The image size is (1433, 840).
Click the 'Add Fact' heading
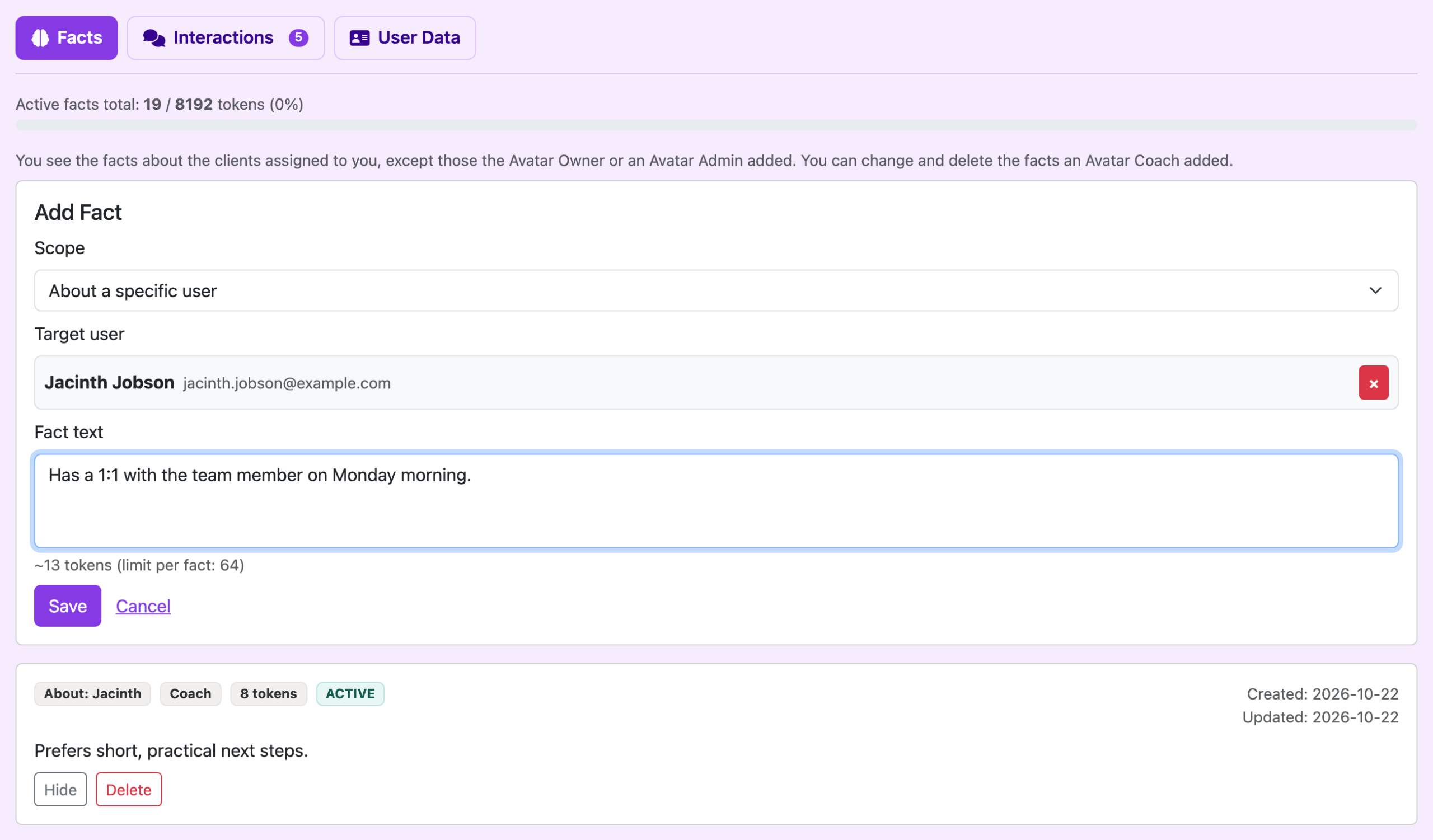click(78, 212)
